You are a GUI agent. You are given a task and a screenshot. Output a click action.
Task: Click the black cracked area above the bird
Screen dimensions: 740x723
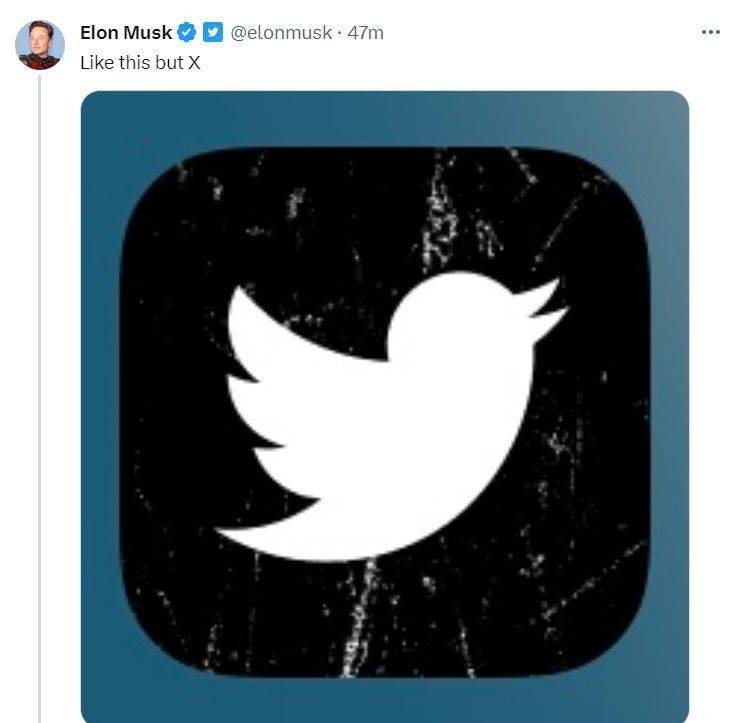pos(380,210)
